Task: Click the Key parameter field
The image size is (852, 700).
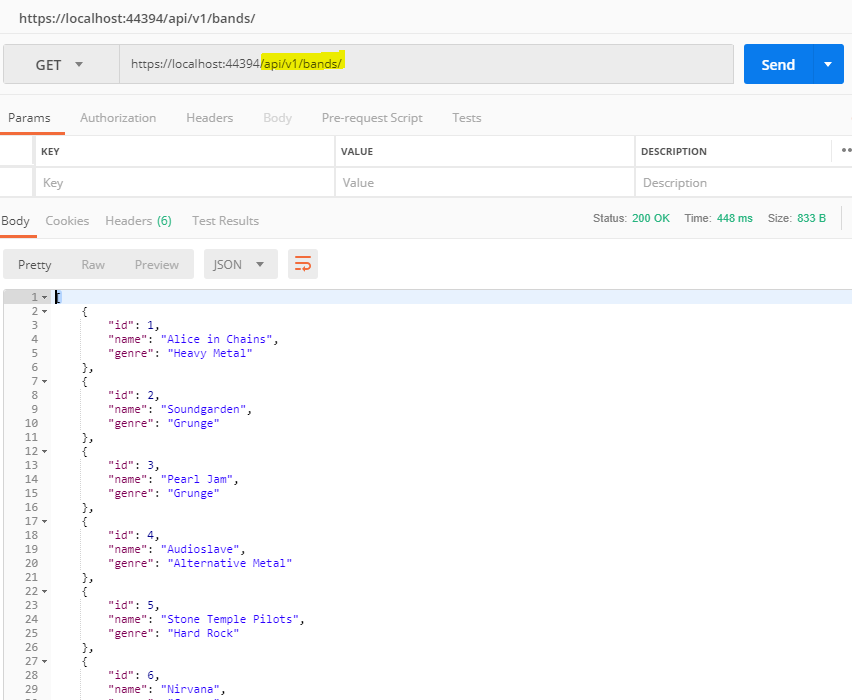Action: [185, 183]
